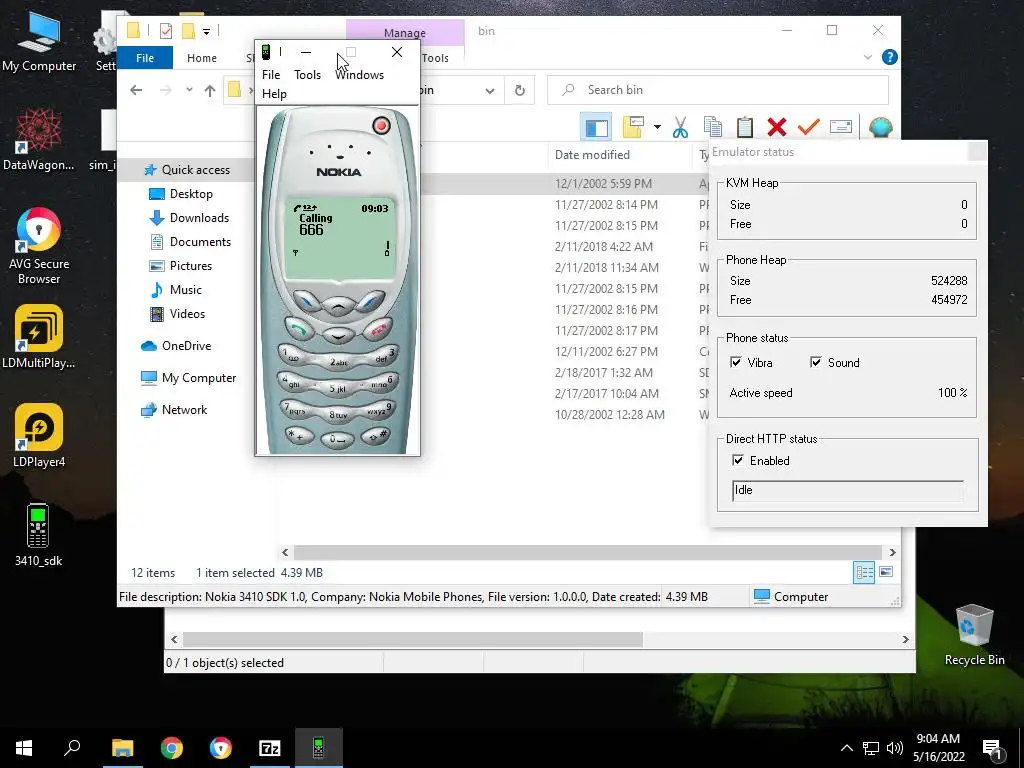The width and height of the screenshot is (1024, 768).
Task: Open the recent locations dropdown
Action: [x=189, y=90]
